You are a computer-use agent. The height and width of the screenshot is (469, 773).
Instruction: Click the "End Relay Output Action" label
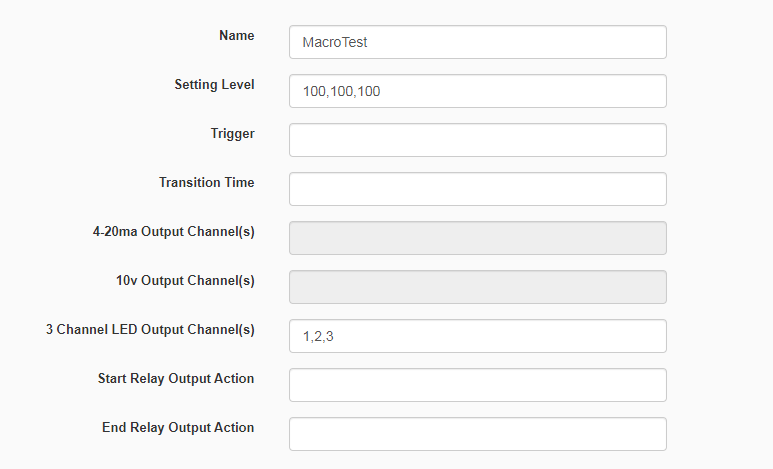[178, 427]
